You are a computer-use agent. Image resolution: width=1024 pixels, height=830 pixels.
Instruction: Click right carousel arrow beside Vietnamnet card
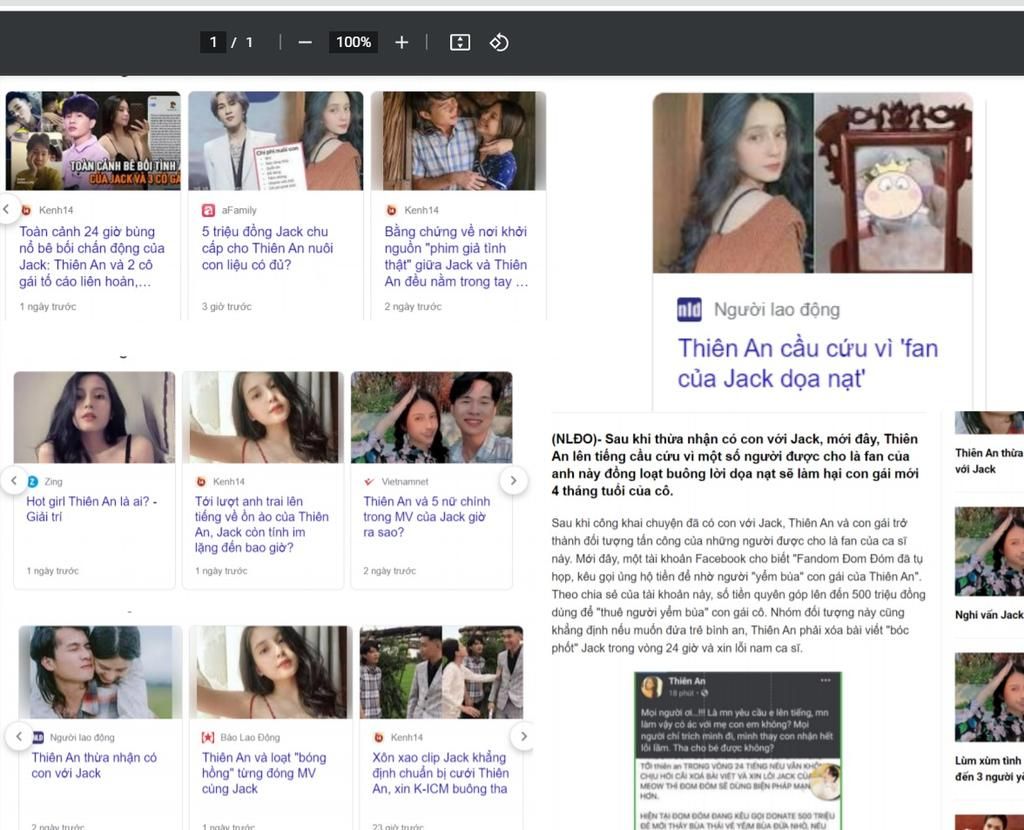[513, 481]
